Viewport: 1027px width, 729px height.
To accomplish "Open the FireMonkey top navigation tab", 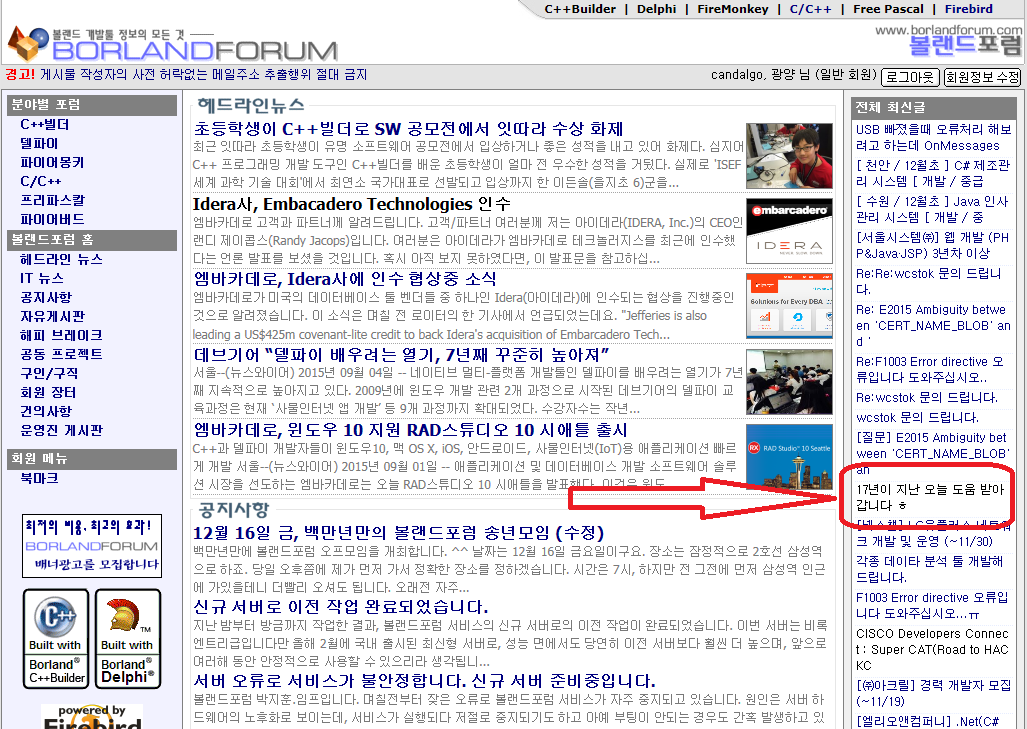I will tap(733, 9).
